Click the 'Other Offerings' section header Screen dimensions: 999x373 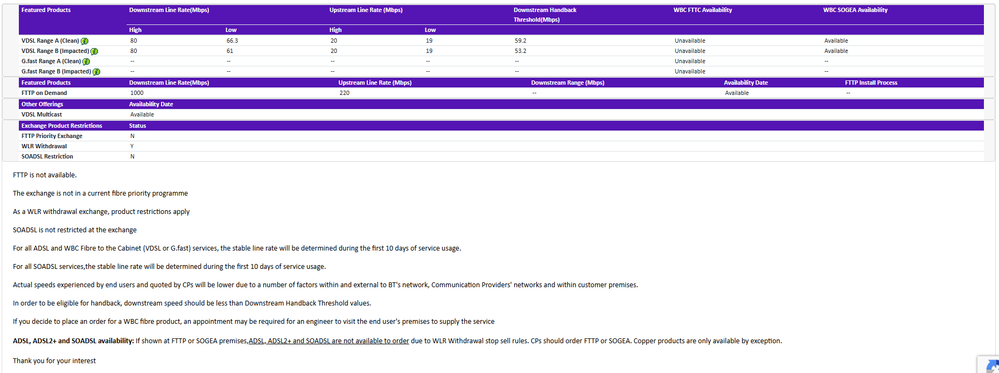pos(42,104)
